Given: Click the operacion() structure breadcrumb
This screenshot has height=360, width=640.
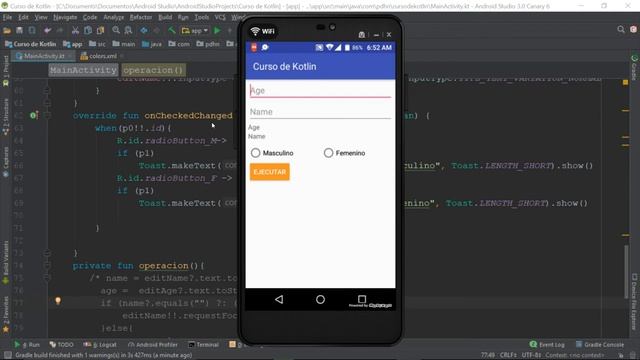Looking at the screenshot, I should pos(153,70).
